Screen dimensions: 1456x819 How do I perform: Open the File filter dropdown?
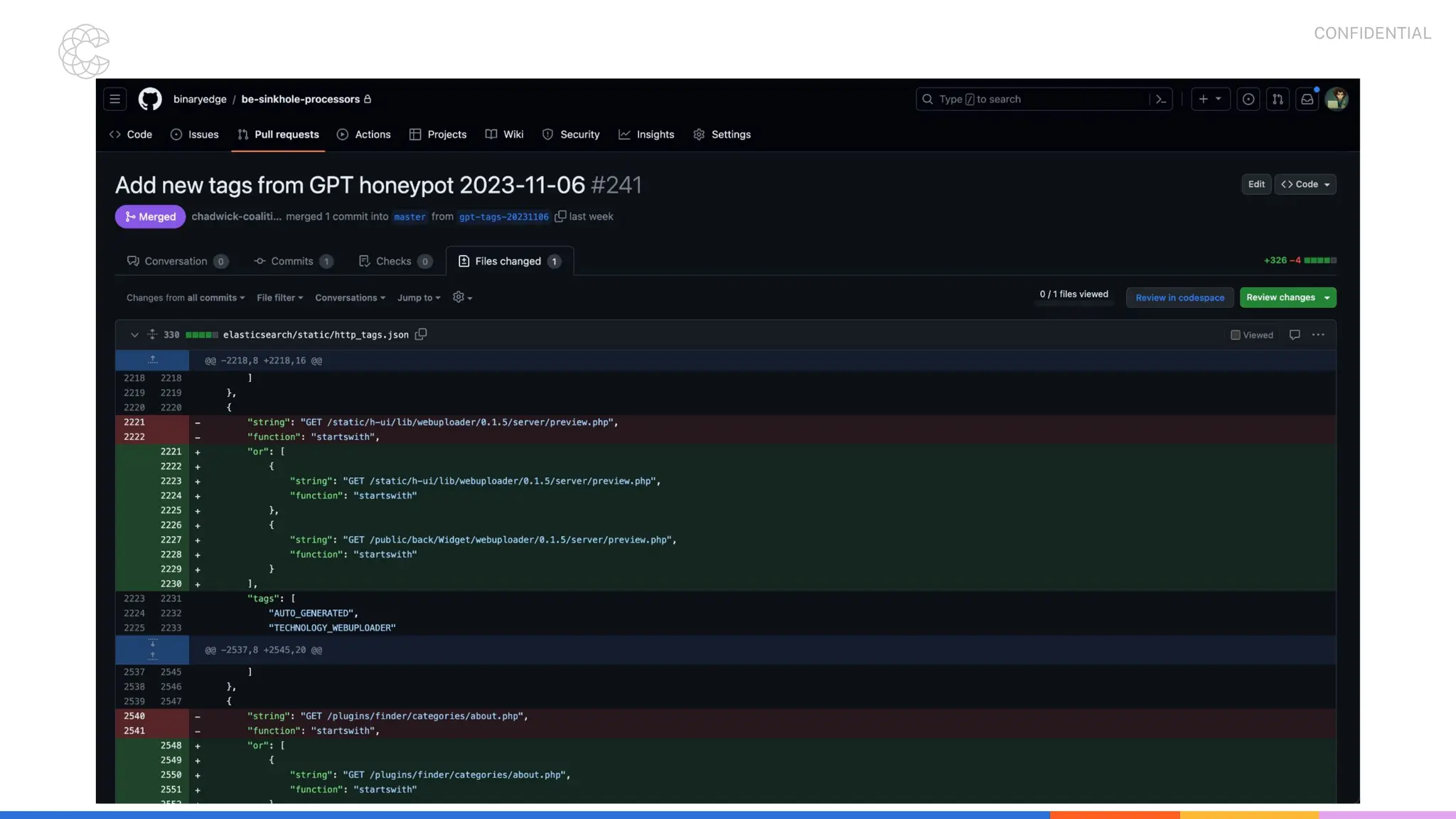point(279,298)
